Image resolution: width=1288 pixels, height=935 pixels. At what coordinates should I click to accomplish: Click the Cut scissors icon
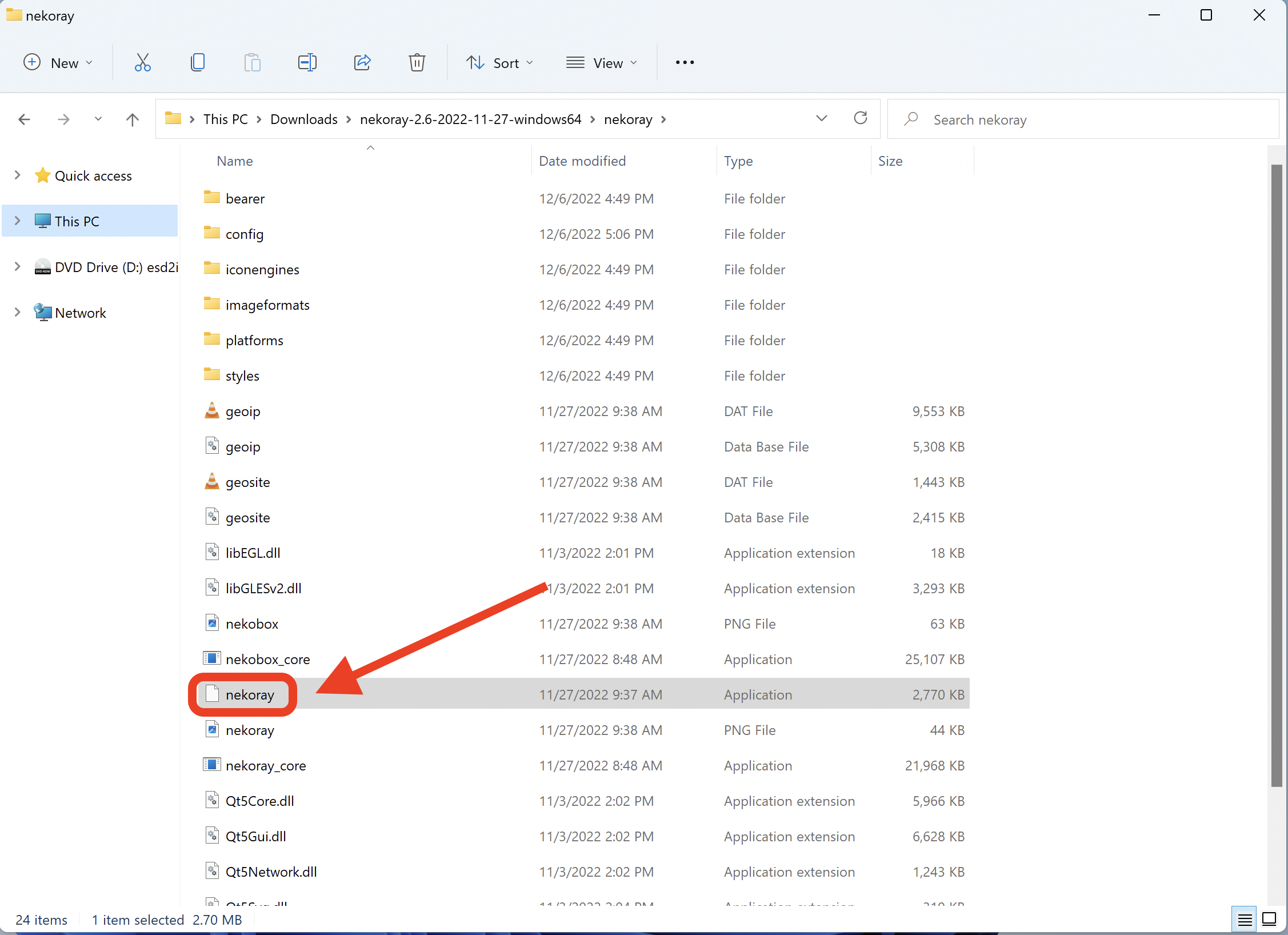142,62
